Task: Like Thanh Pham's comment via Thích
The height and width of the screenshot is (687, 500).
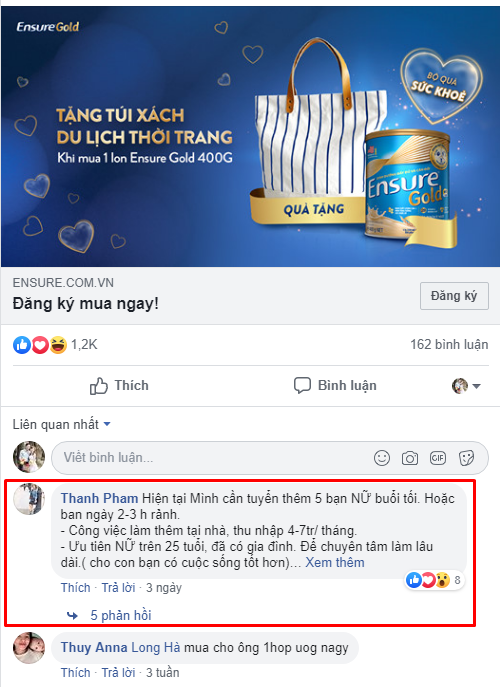Action: click(75, 588)
